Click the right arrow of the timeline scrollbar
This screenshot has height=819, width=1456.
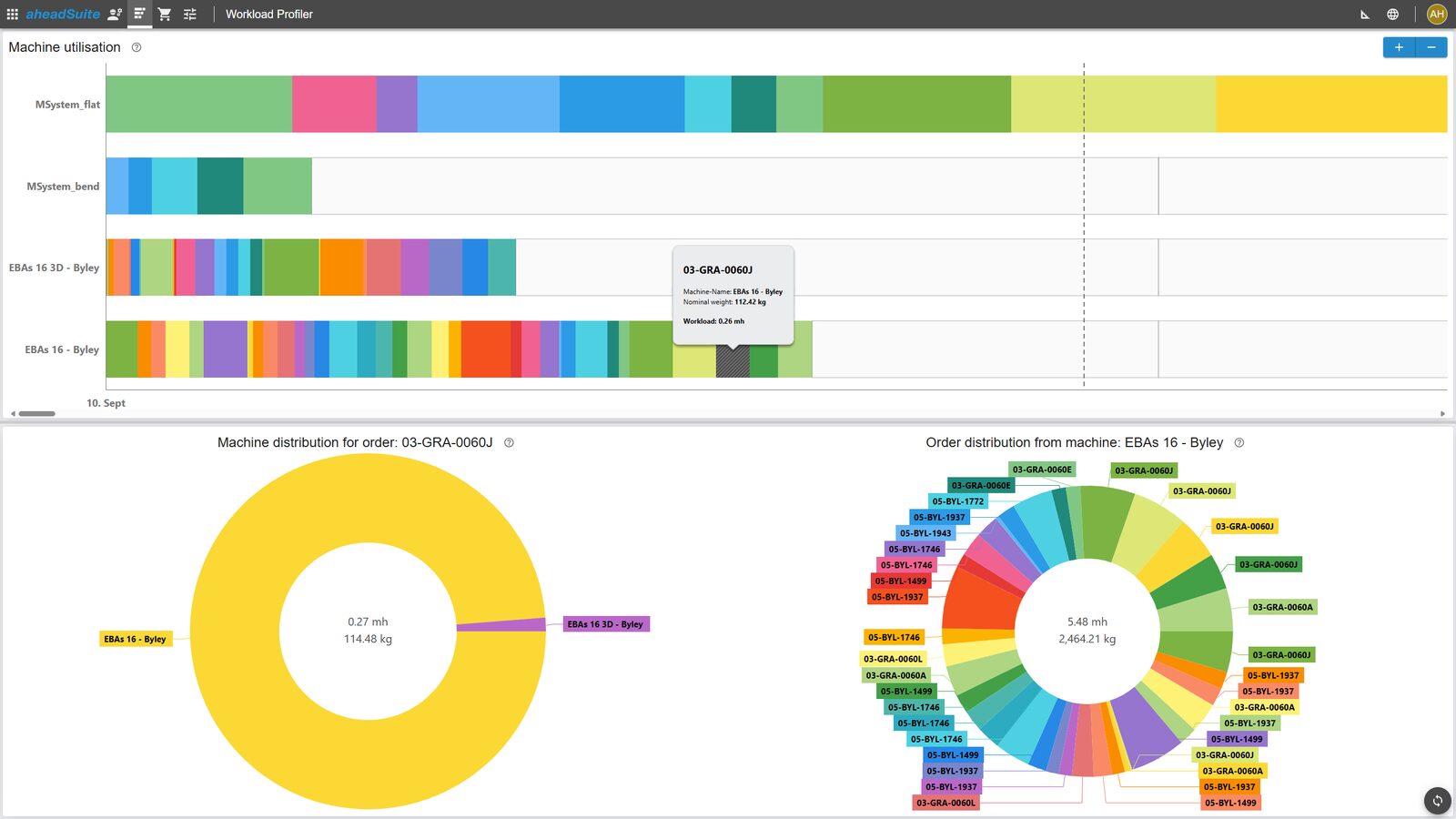coord(1442,414)
